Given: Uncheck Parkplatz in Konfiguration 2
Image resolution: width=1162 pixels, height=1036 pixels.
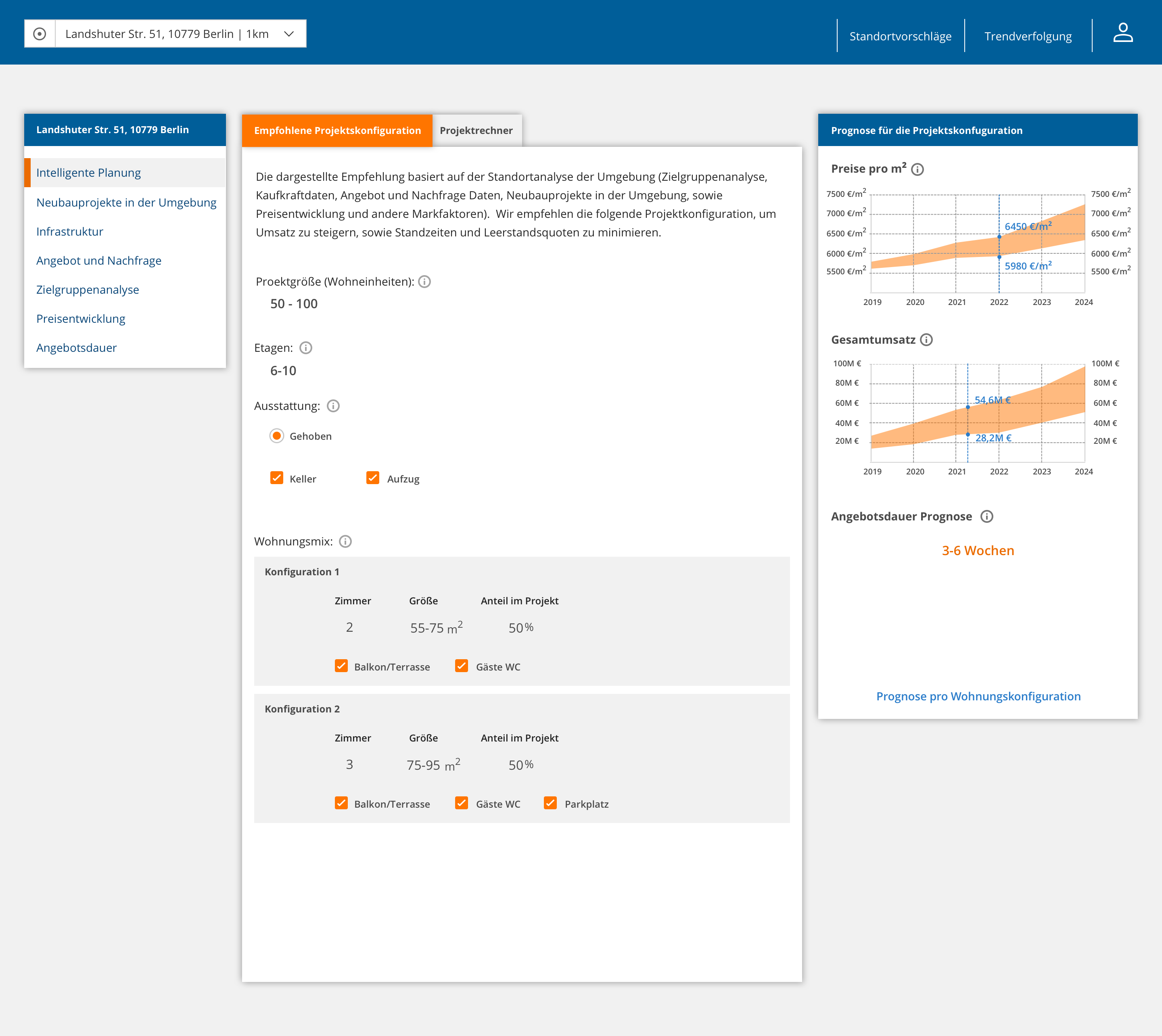Looking at the screenshot, I should click(550, 803).
